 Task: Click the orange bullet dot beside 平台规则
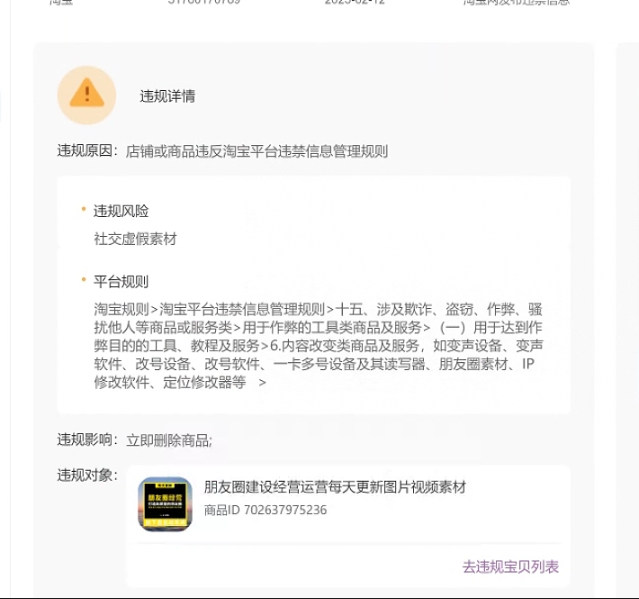84,280
